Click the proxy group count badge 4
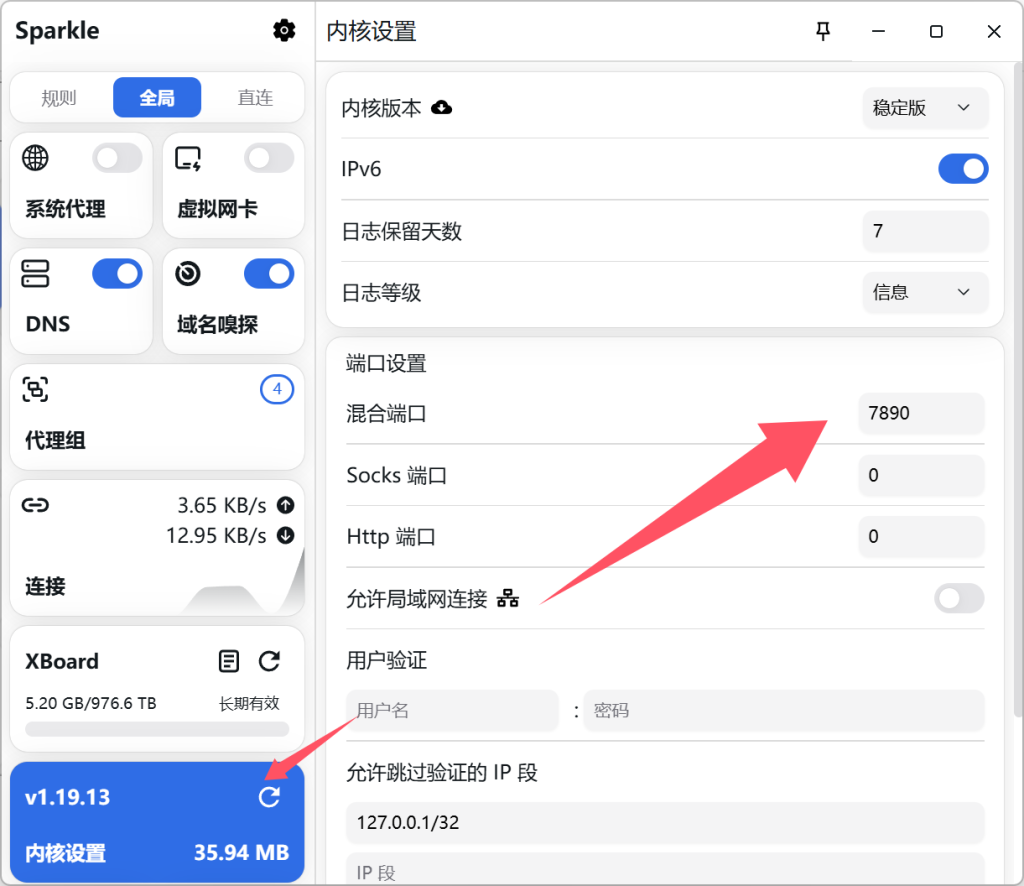1024x886 pixels. pos(277,390)
